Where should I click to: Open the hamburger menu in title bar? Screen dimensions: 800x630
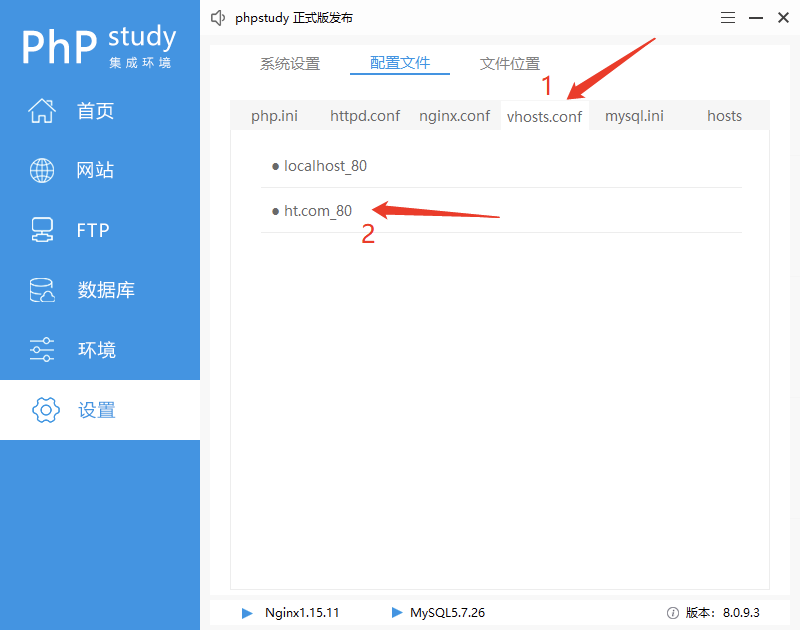click(x=728, y=18)
